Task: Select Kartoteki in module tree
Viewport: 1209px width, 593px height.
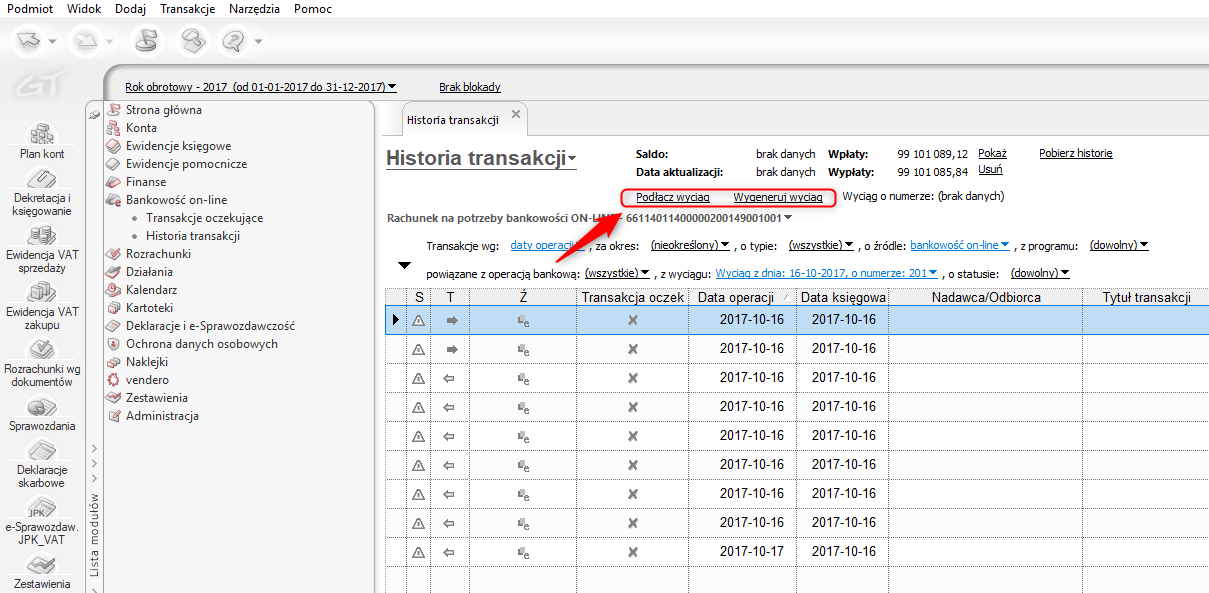Action: (149, 308)
